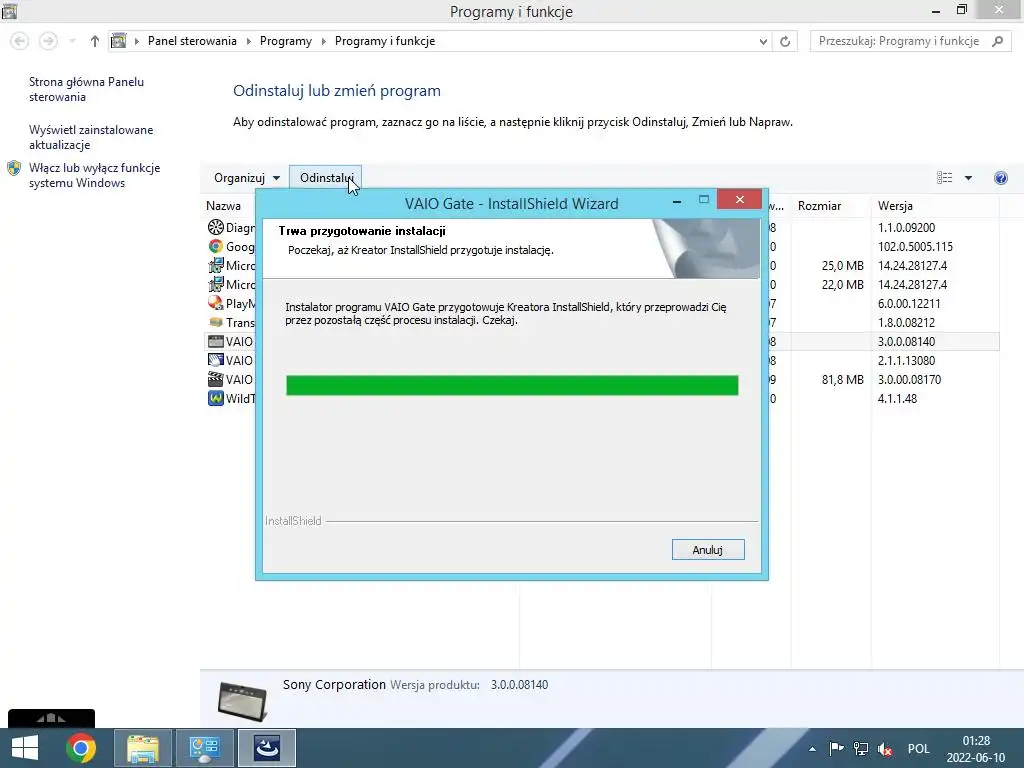Open File Explorer from the taskbar
Viewport: 1024px width, 768px height.
(x=143, y=748)
